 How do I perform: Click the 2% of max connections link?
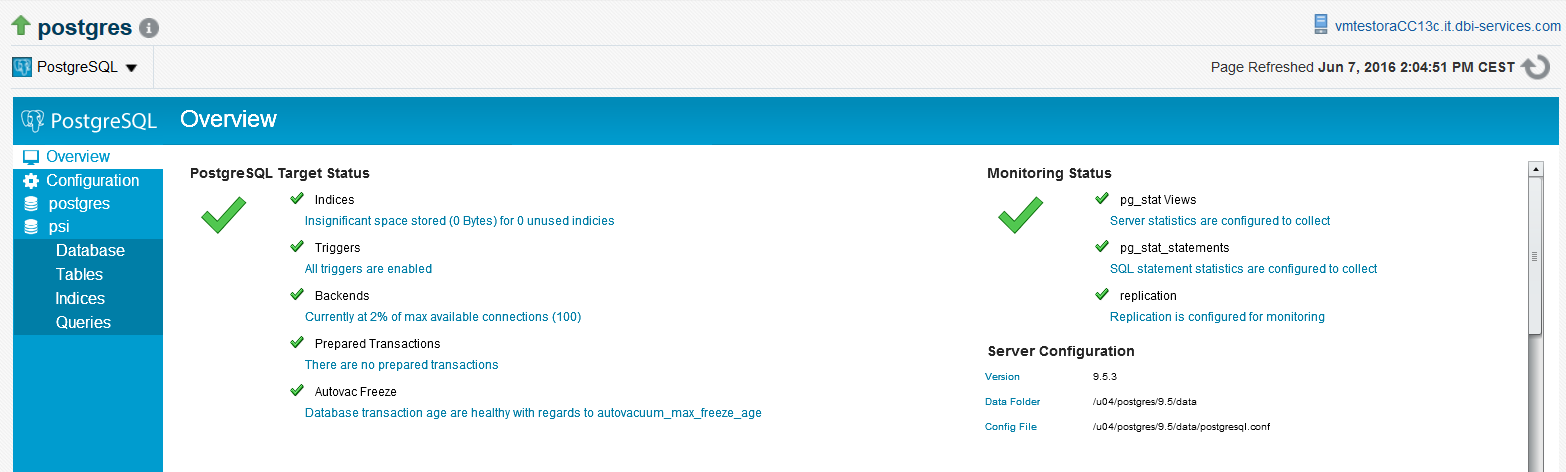(443, 317)
